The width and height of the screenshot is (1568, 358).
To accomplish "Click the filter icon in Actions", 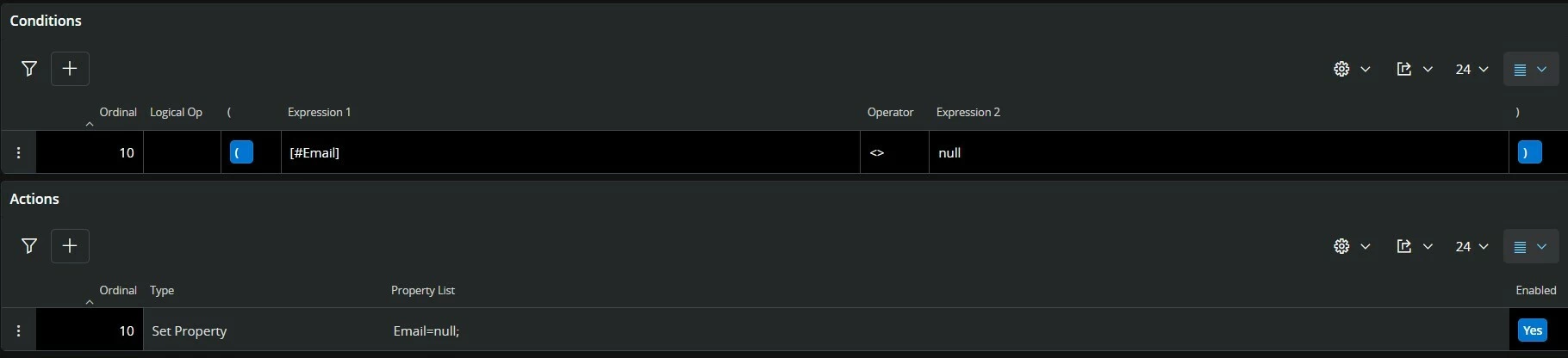I will (29, 246).
